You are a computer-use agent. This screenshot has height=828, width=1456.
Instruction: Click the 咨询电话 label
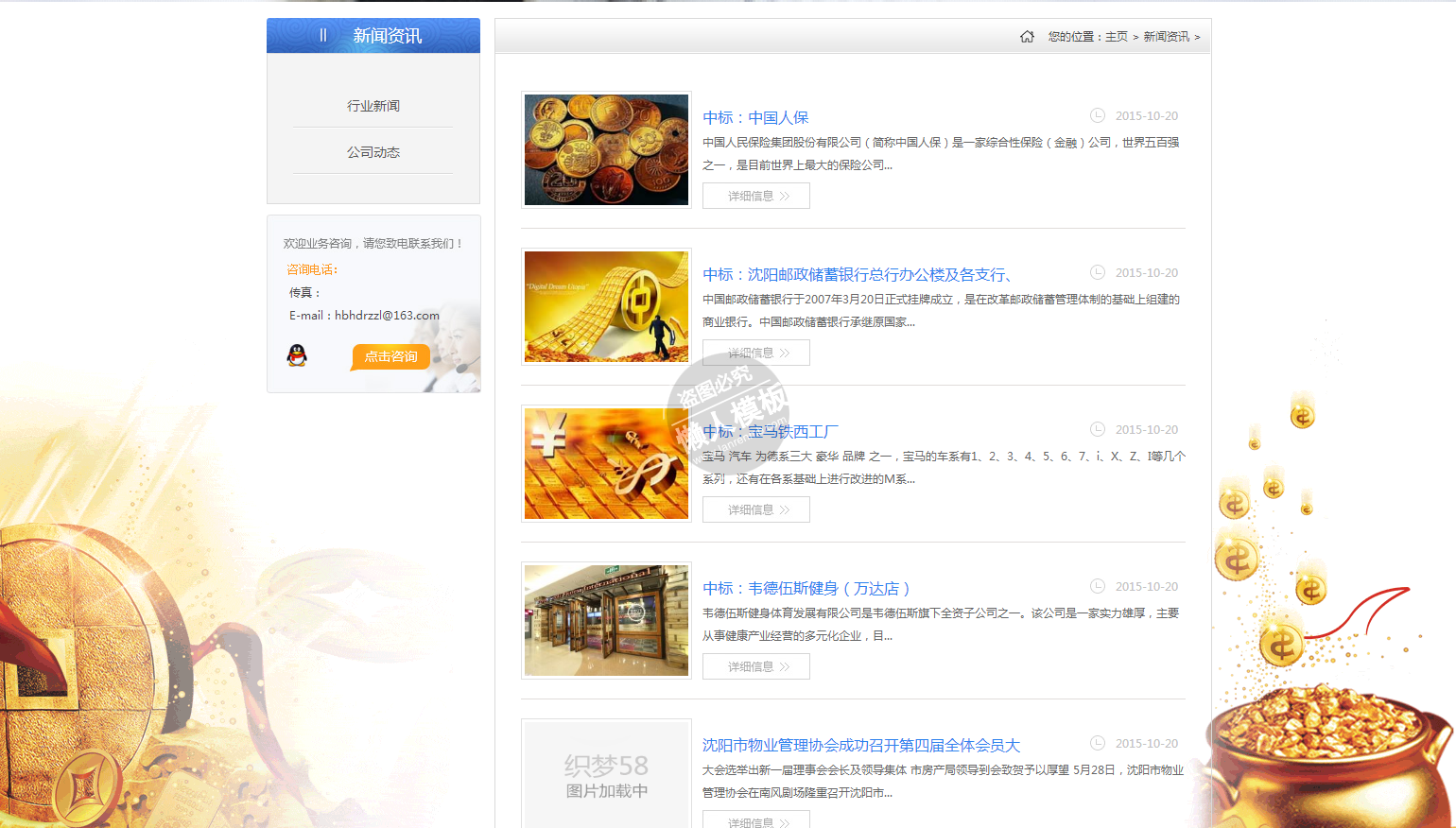(312, 269)
